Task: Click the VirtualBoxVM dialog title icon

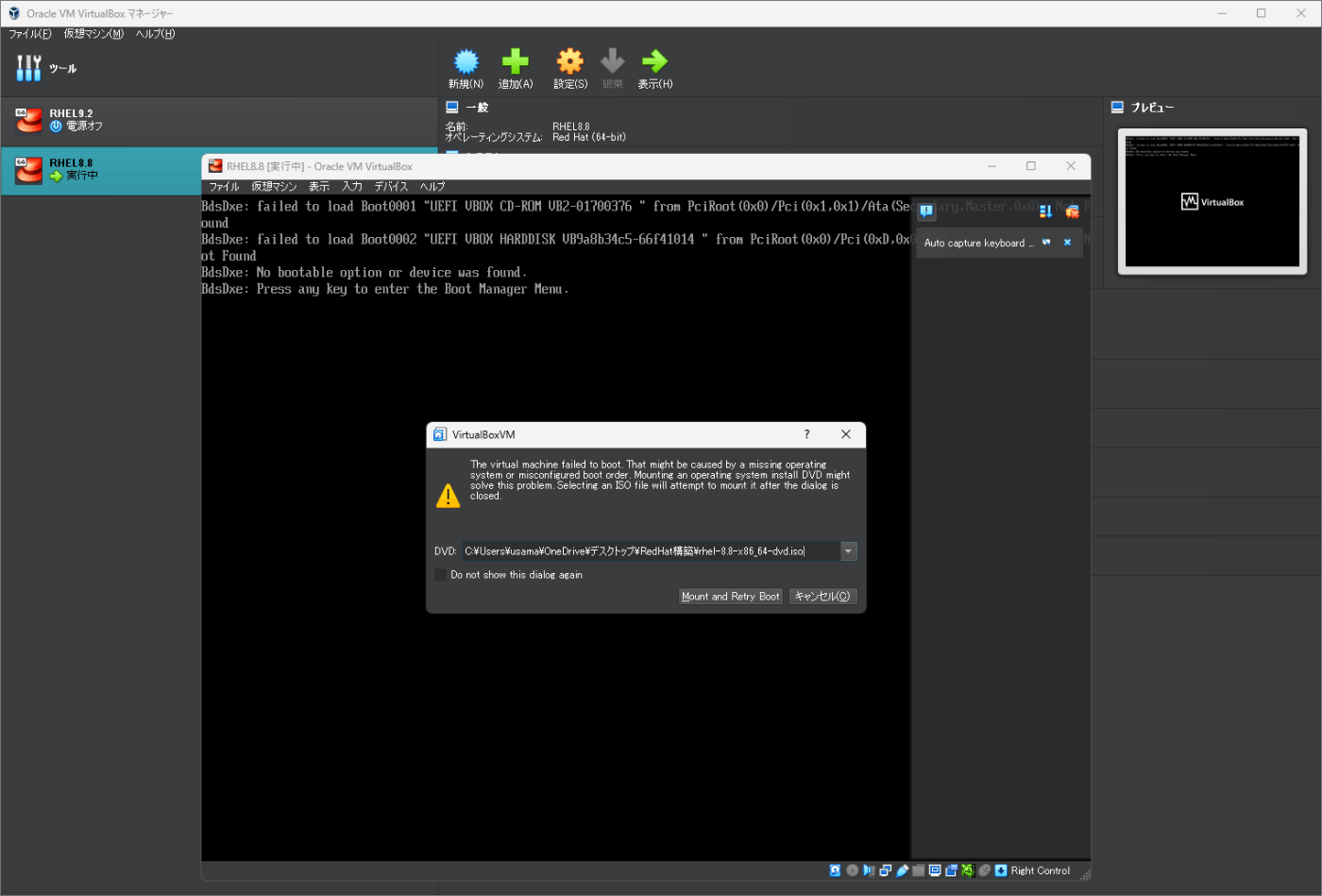Action: [440, 434]
